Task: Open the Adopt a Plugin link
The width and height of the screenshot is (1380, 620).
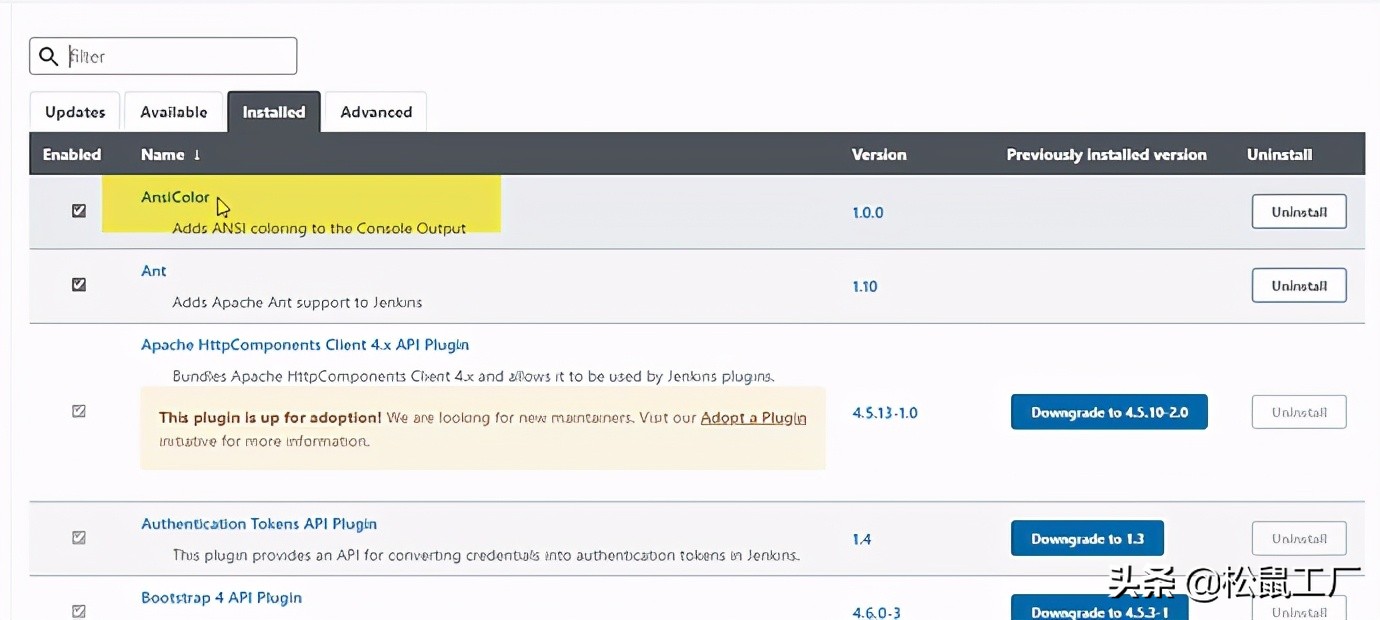Action: (x=753, y=417)
